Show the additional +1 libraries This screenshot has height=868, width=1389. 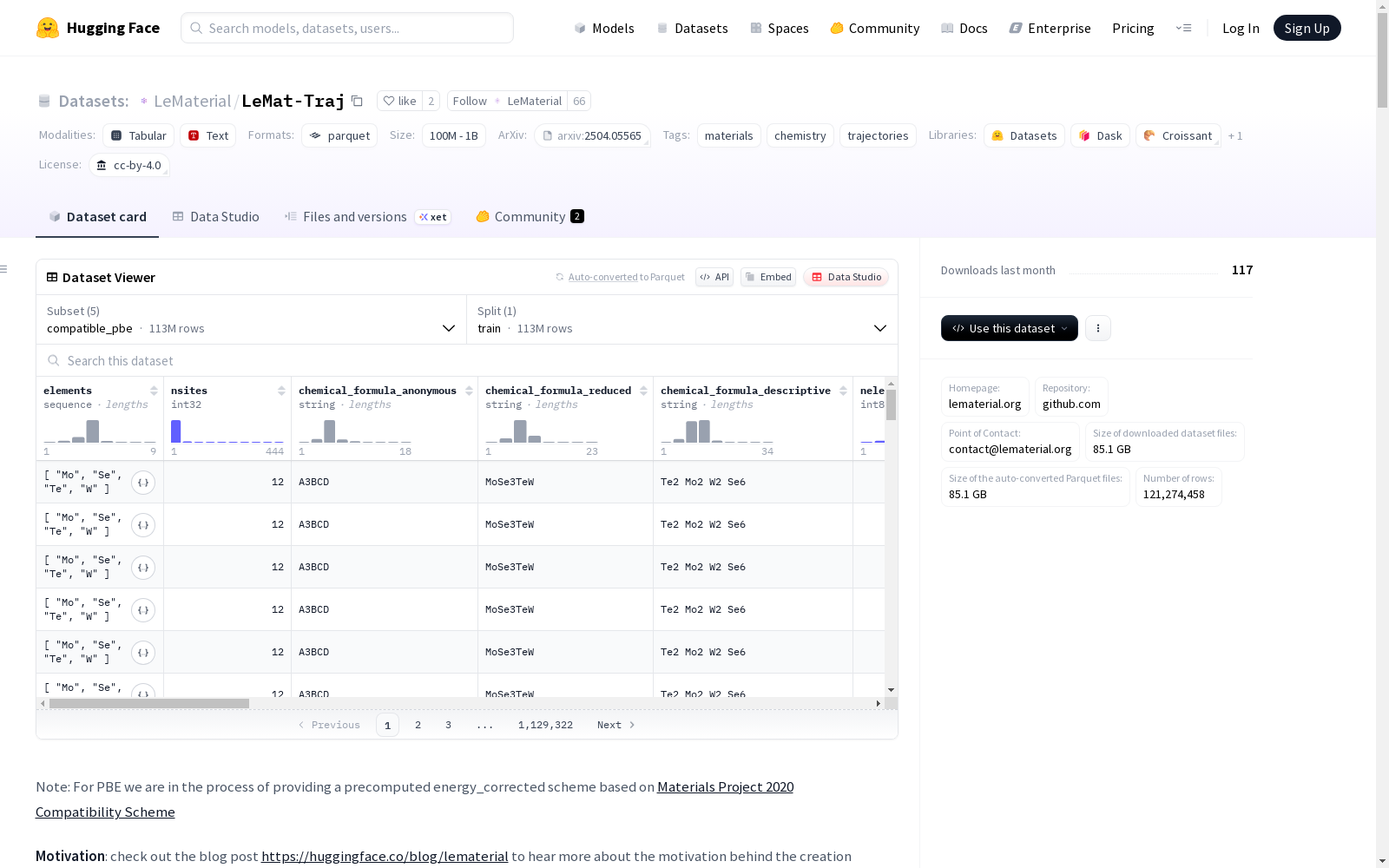coord(1235,135)
